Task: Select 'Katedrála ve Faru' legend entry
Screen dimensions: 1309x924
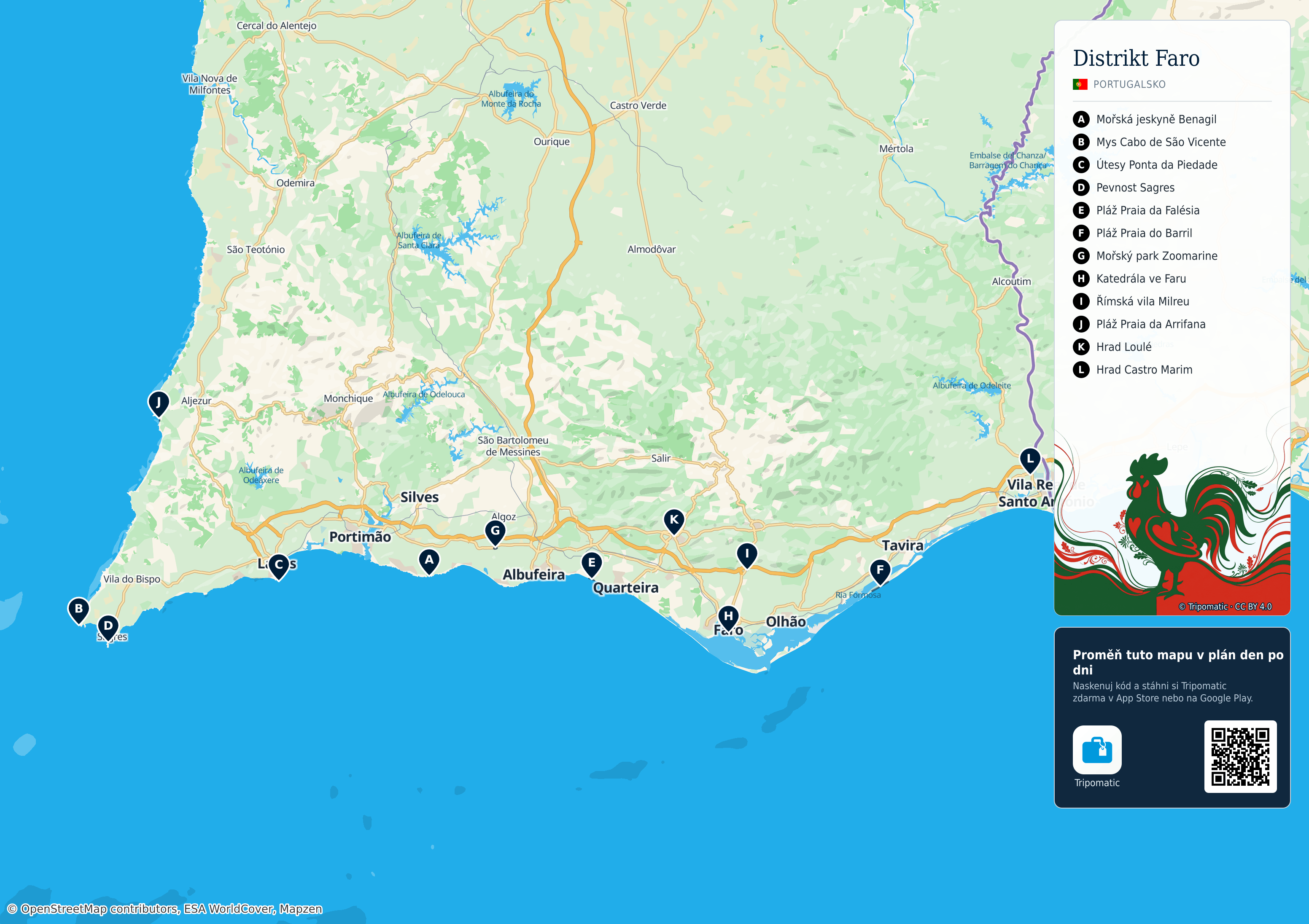Action: [x=1141, y=279]
